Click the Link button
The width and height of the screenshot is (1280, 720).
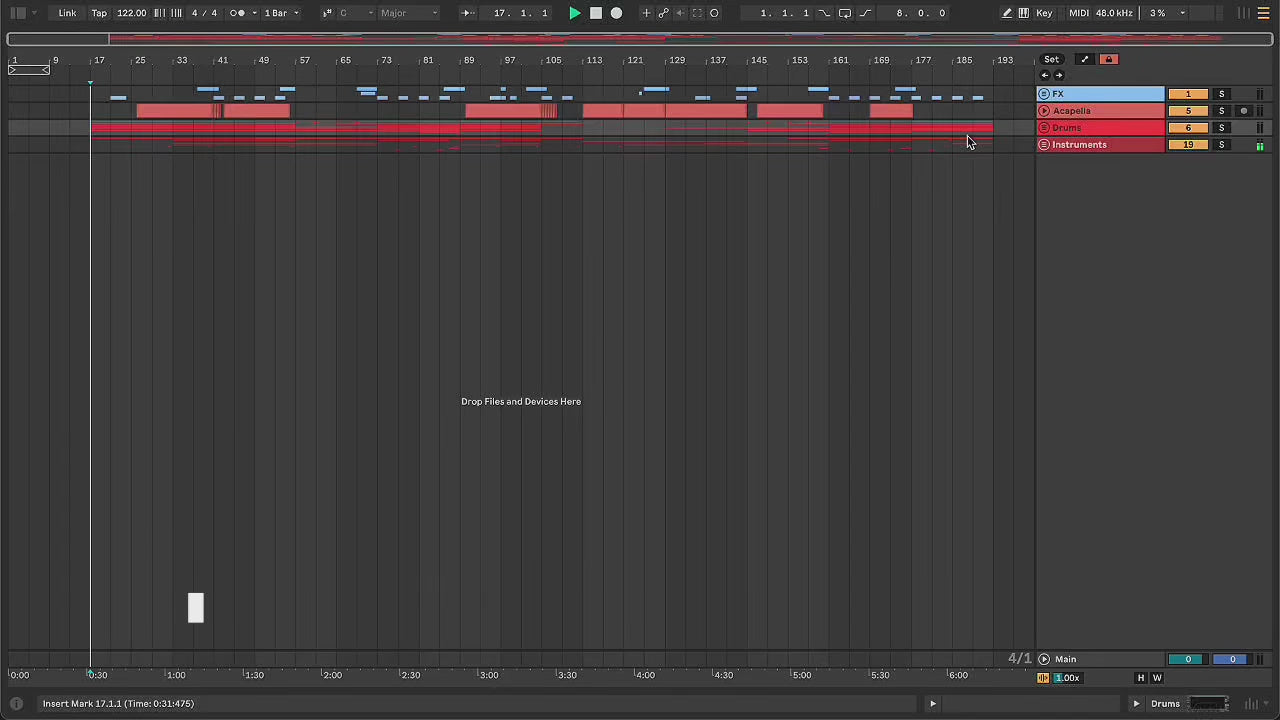(67, 13)
